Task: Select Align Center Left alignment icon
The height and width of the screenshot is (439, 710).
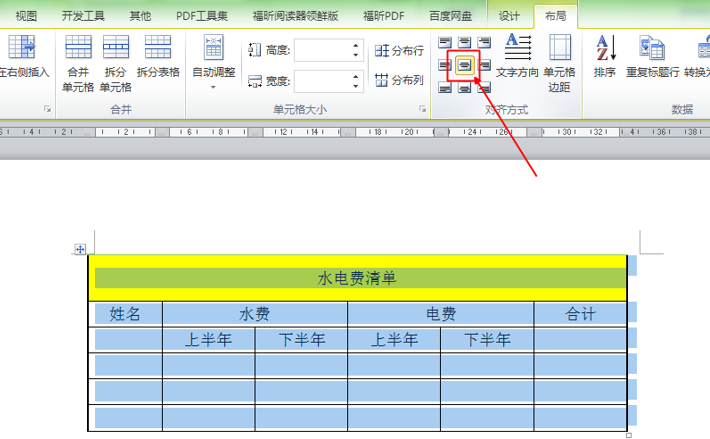Action: pos(445,65)
